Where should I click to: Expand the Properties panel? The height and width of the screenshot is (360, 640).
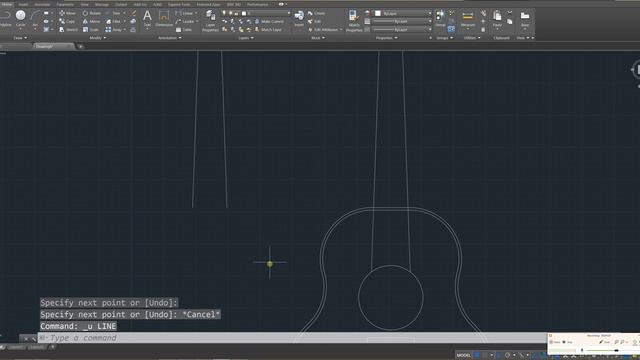click(387, 38)
